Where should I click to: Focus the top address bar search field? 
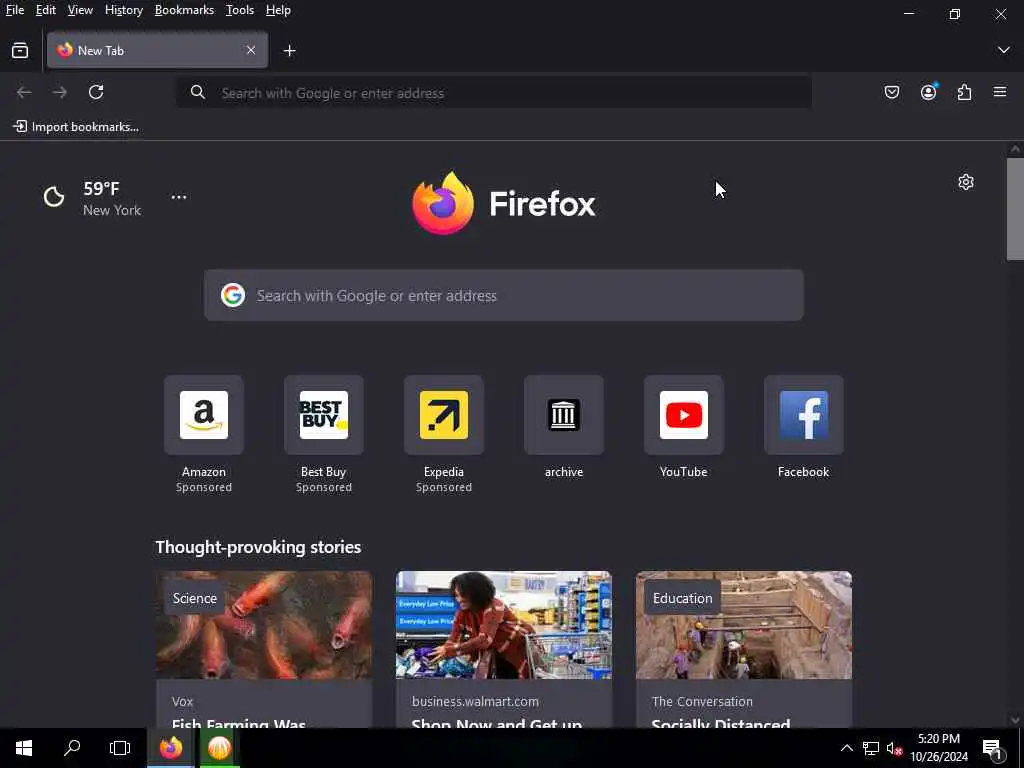pyautogui.click(x=494, y=93)
